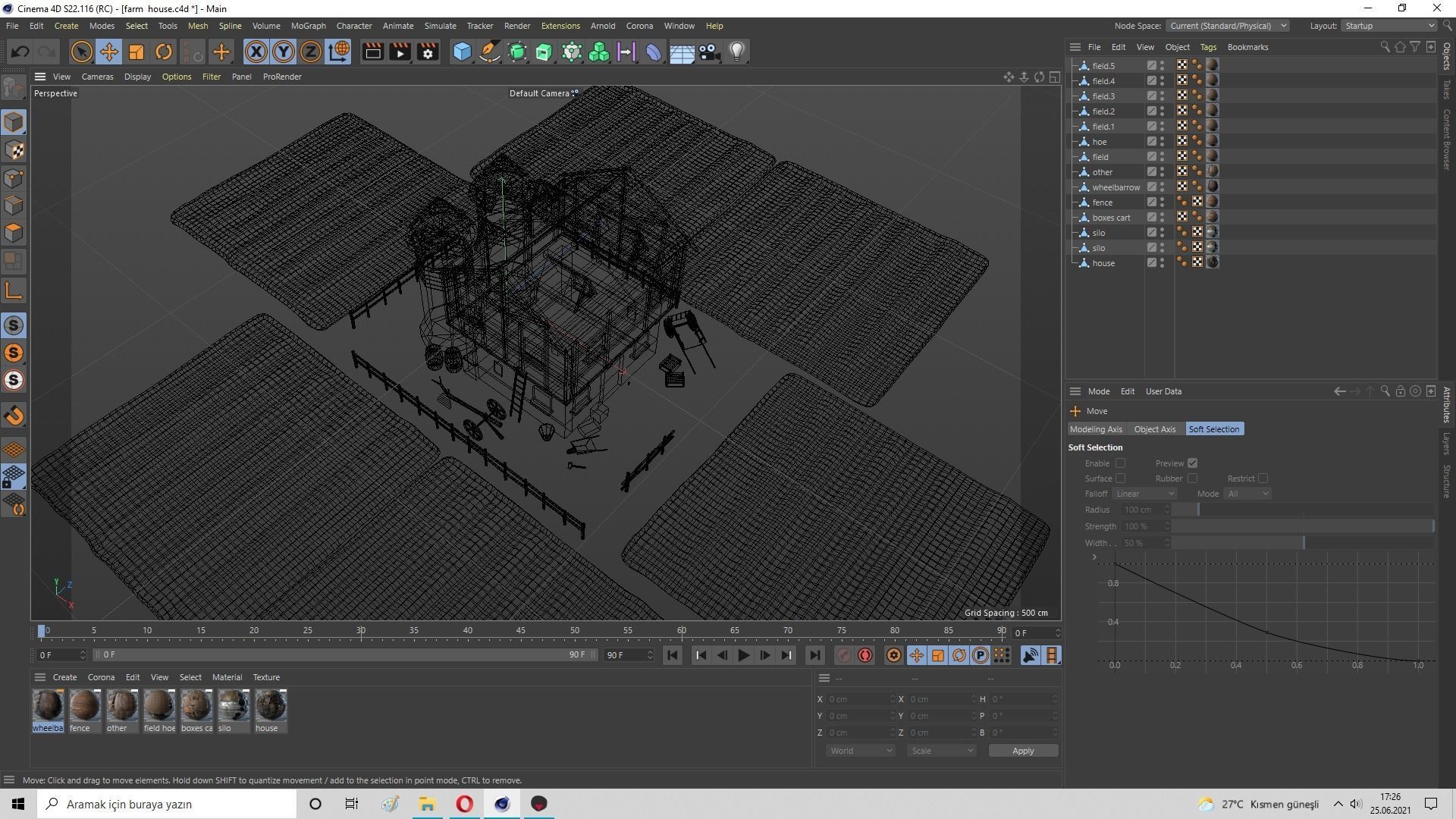The image size is (1456, 819).
Task: Switch to Texture mode icon
Action: click(14, 150)
